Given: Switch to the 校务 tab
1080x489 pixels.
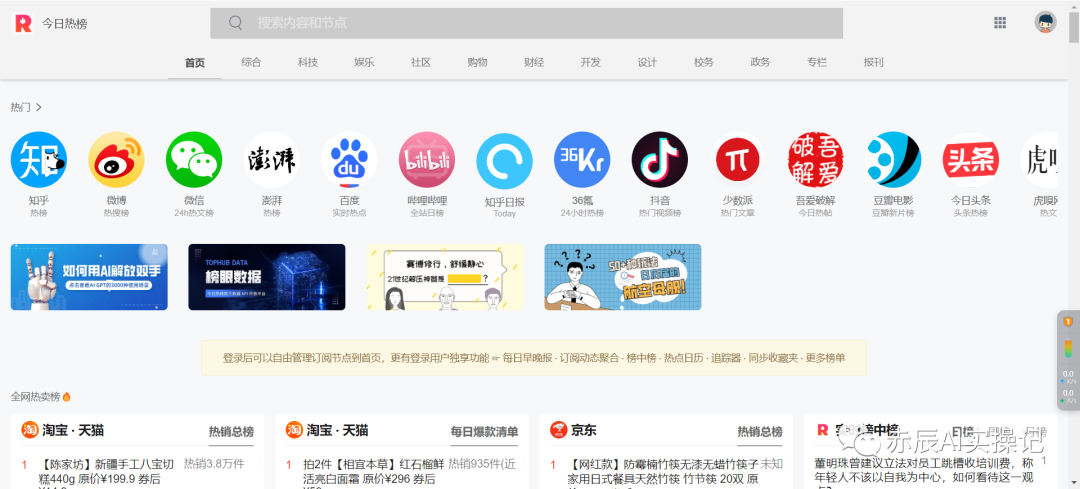Looking at the screenshot, I should 704,62.
